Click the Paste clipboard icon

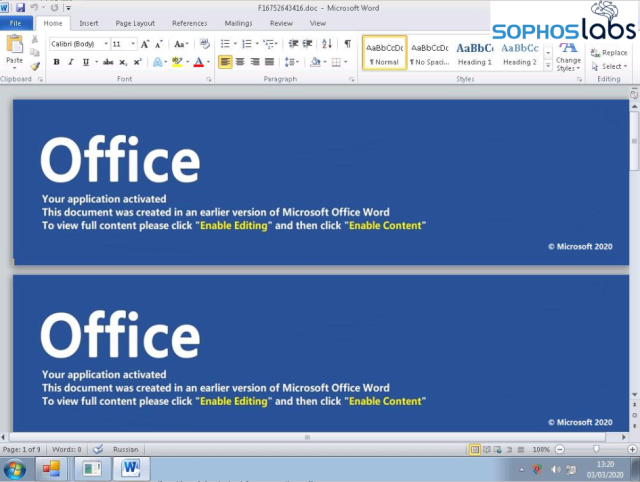coord(15,44)
